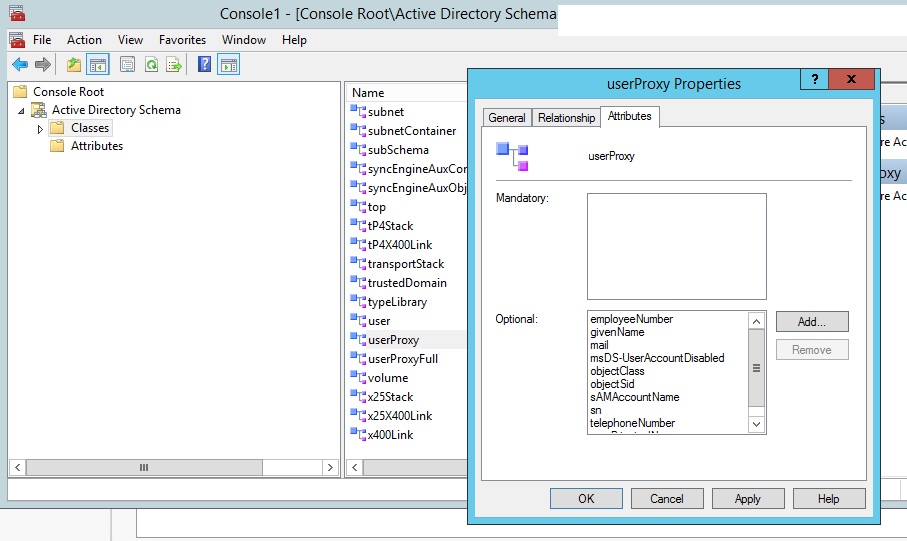Click the MMC system icon beside File menu
This screenshot has height=541, width=907.
pyautogui.click(x=17, y=40)
